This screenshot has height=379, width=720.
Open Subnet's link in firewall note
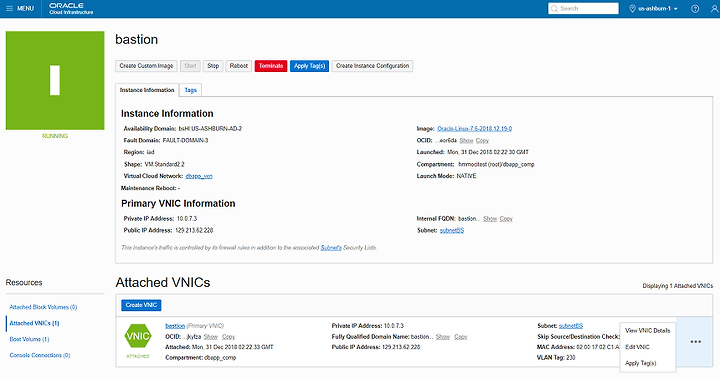pos(331,248)
